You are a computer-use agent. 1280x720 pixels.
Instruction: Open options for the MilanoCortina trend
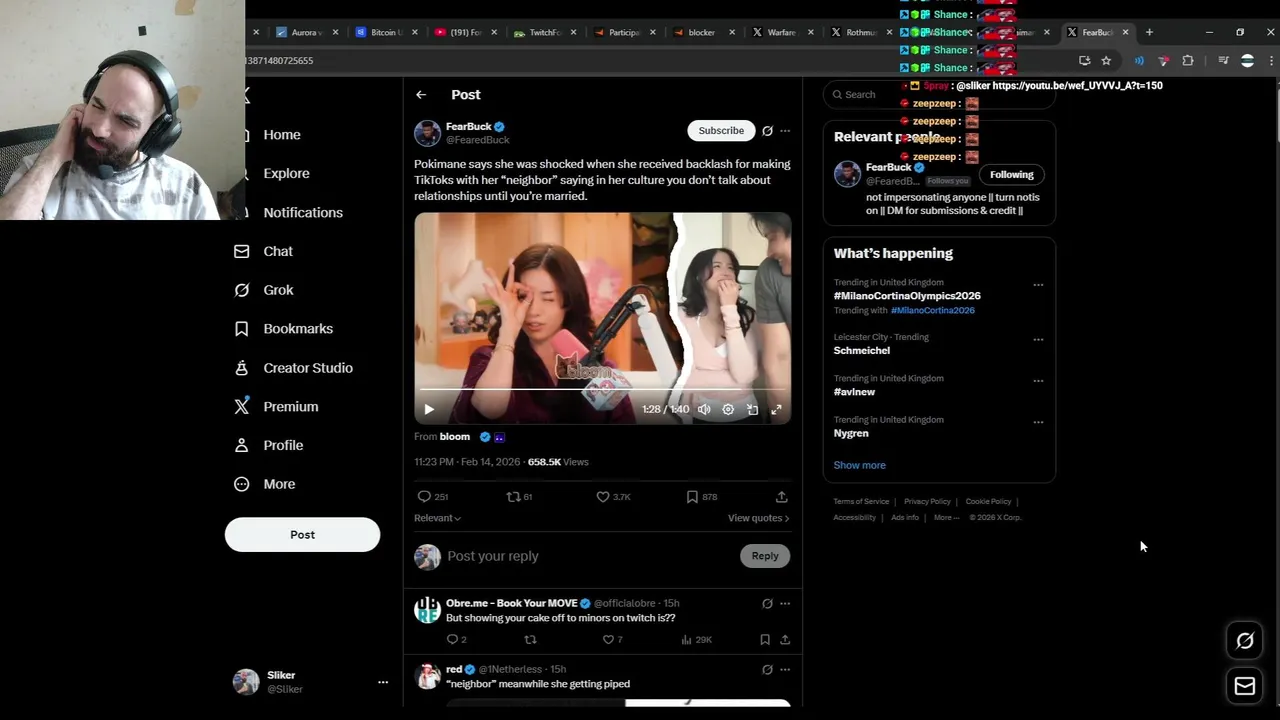[1038, 285]
